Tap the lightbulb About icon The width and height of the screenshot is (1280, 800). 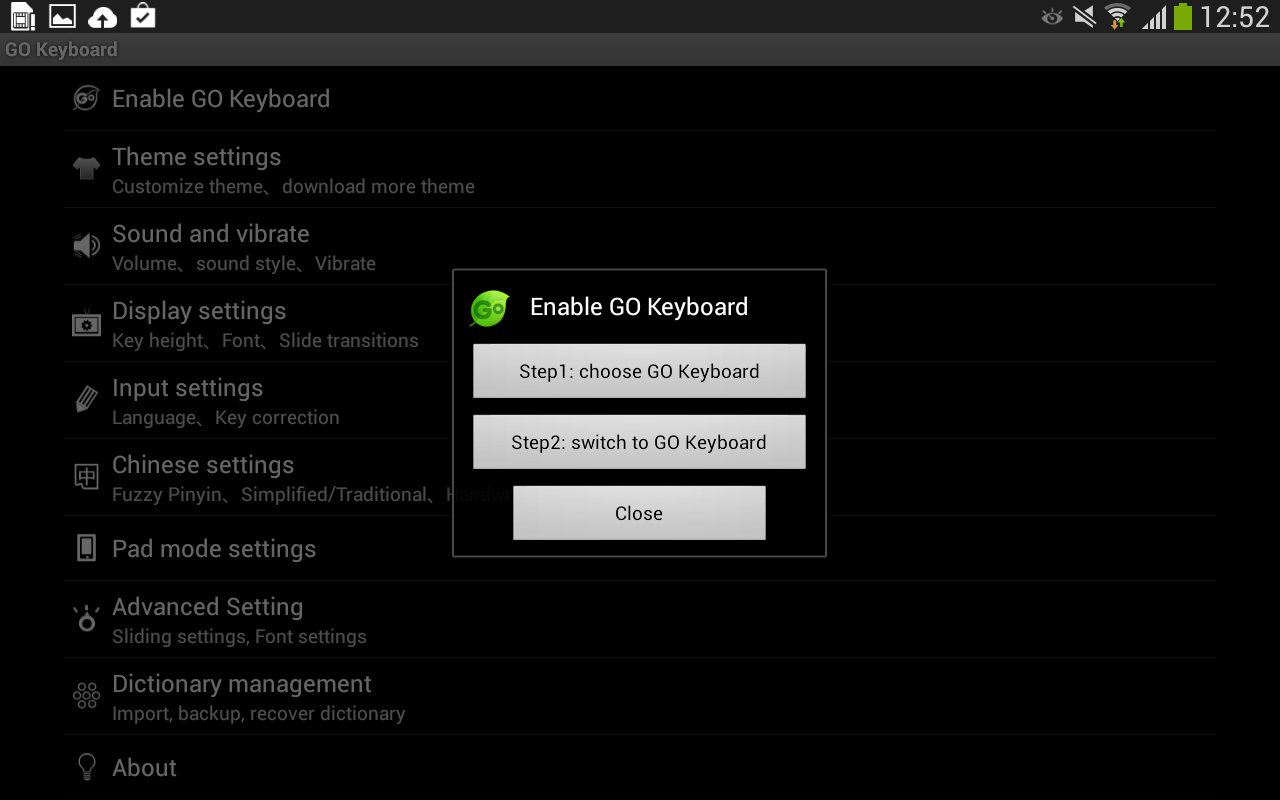pyautogui.click(x=87, y=767)
